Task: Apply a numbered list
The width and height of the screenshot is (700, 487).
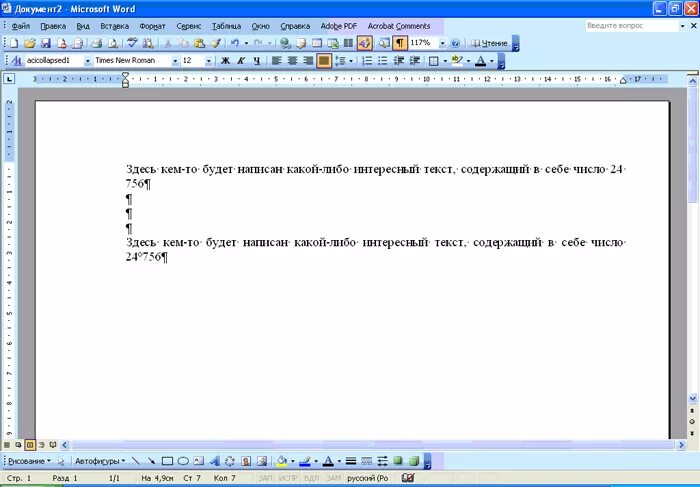Action: [x=367, y=61]
